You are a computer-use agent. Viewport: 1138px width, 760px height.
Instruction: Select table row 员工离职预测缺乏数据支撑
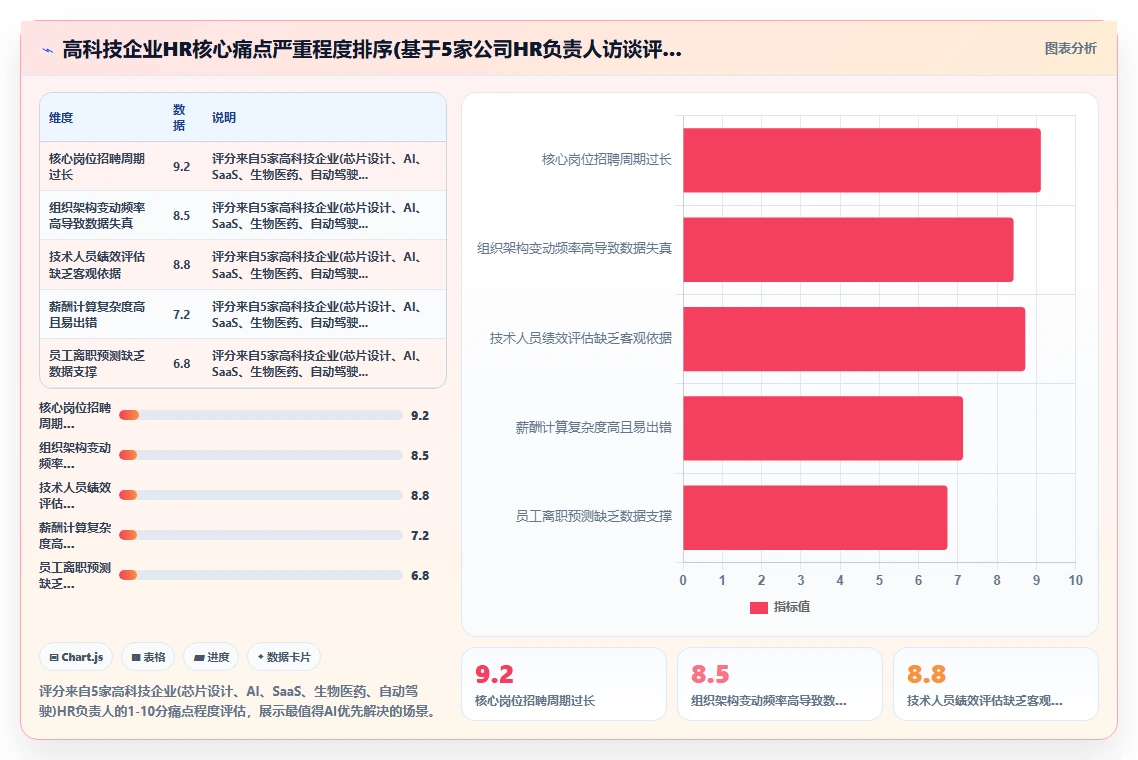[x=242, y=364]
